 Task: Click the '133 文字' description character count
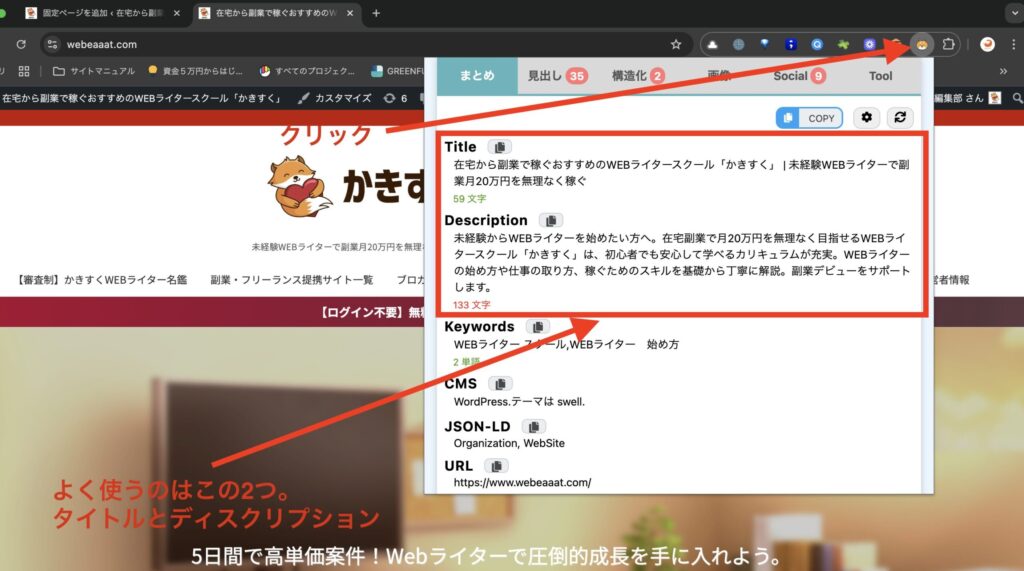[472, 305]
